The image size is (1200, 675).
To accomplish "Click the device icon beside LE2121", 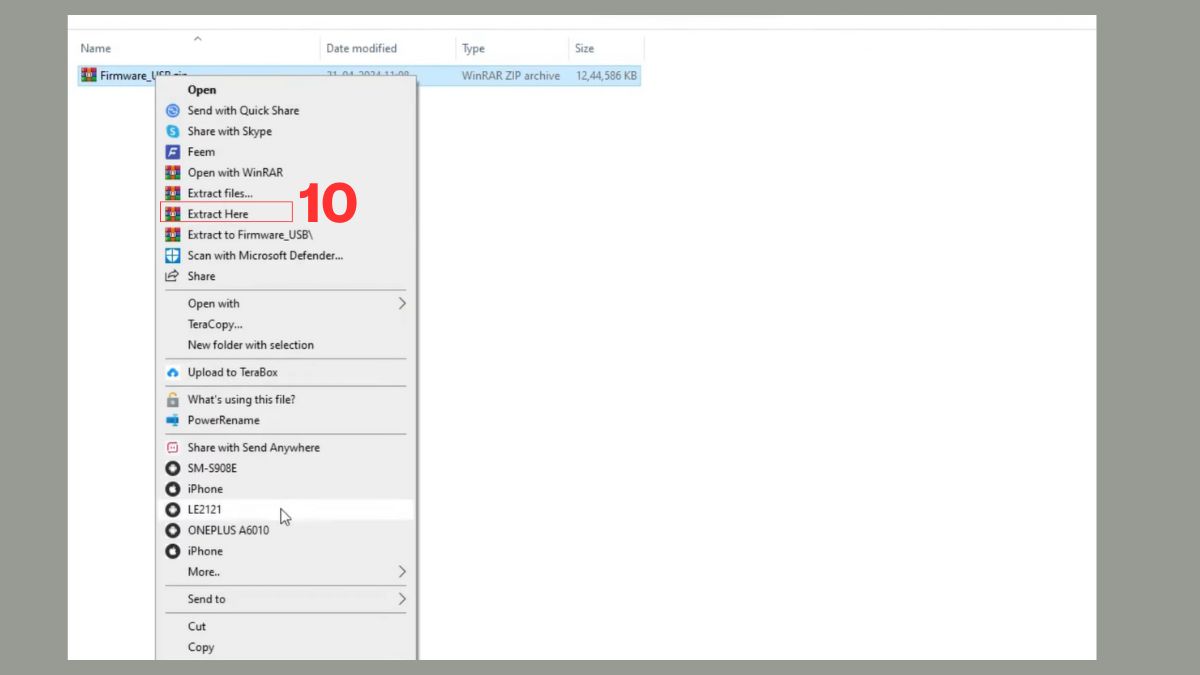I will point(172,509).
